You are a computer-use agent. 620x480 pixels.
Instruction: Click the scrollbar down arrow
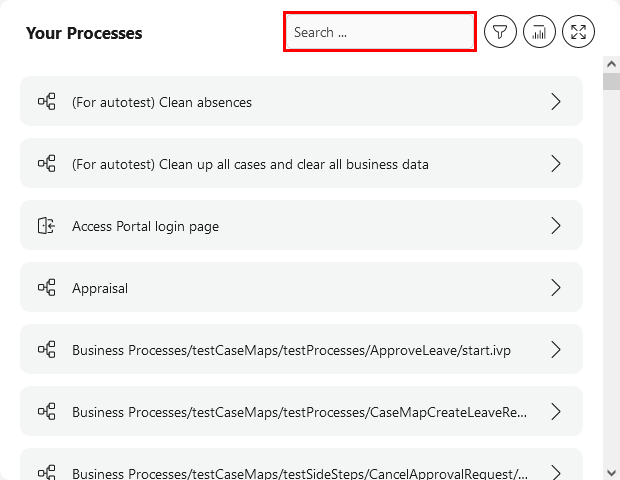click(x=611, y=471)
